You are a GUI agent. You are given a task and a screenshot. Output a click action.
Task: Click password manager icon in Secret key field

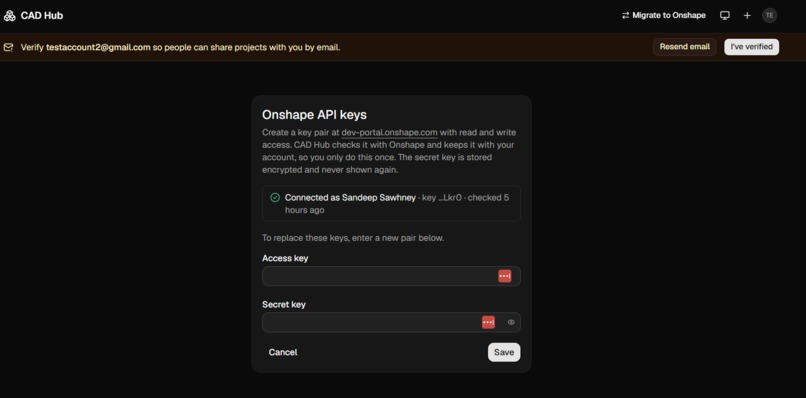pyautogui.click(x=488, y=322)
